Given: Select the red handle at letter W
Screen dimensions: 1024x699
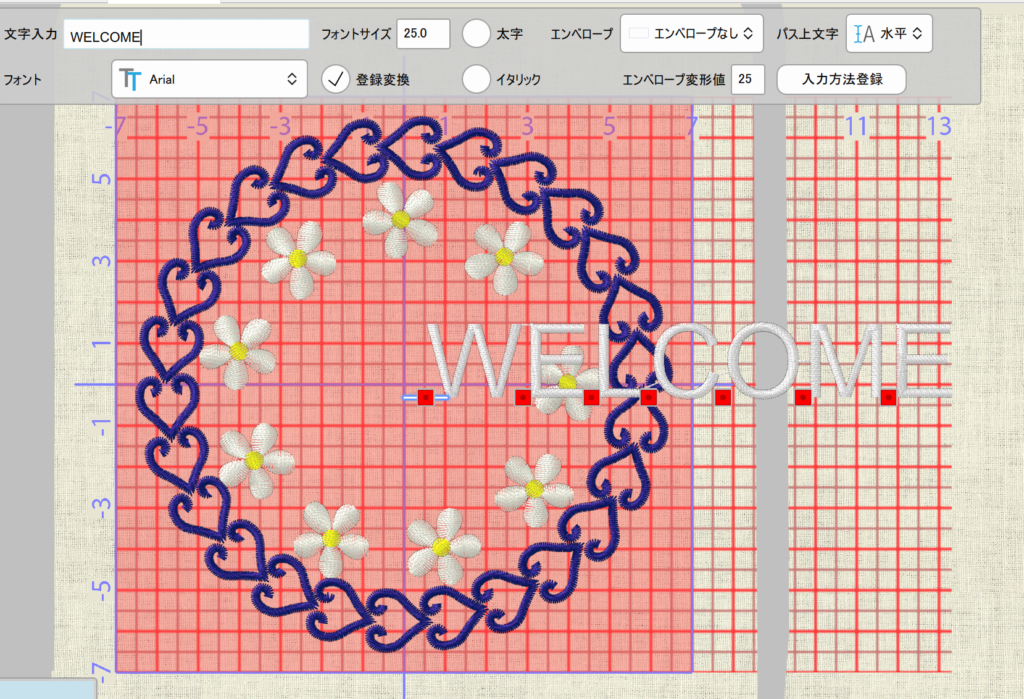Looking at the screenshot, I should (425, 397).
